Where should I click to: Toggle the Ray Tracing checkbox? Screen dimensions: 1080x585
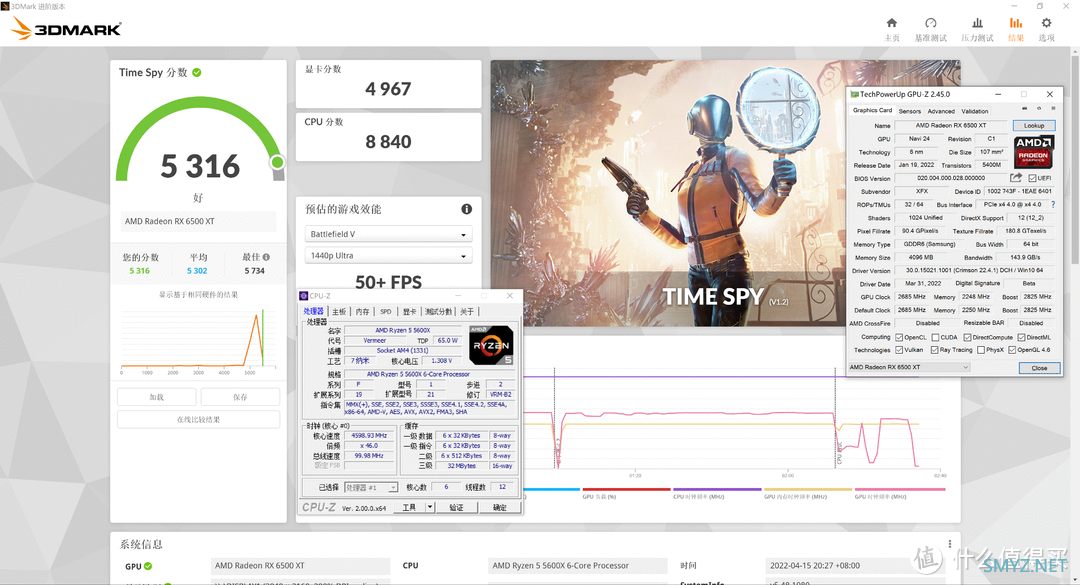[x=934, y=350]
